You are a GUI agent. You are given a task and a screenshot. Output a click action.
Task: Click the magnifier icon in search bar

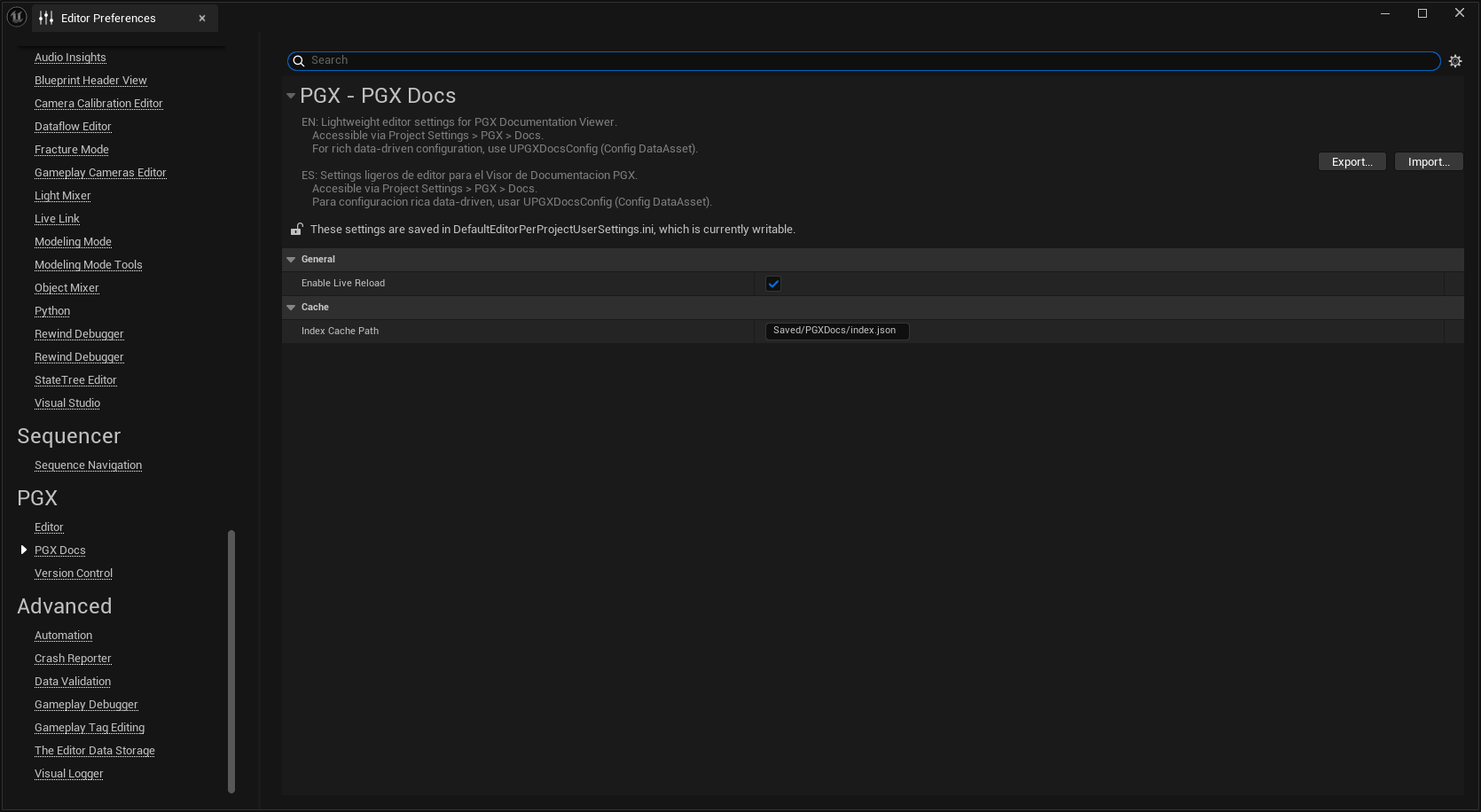tap(299, 60)
